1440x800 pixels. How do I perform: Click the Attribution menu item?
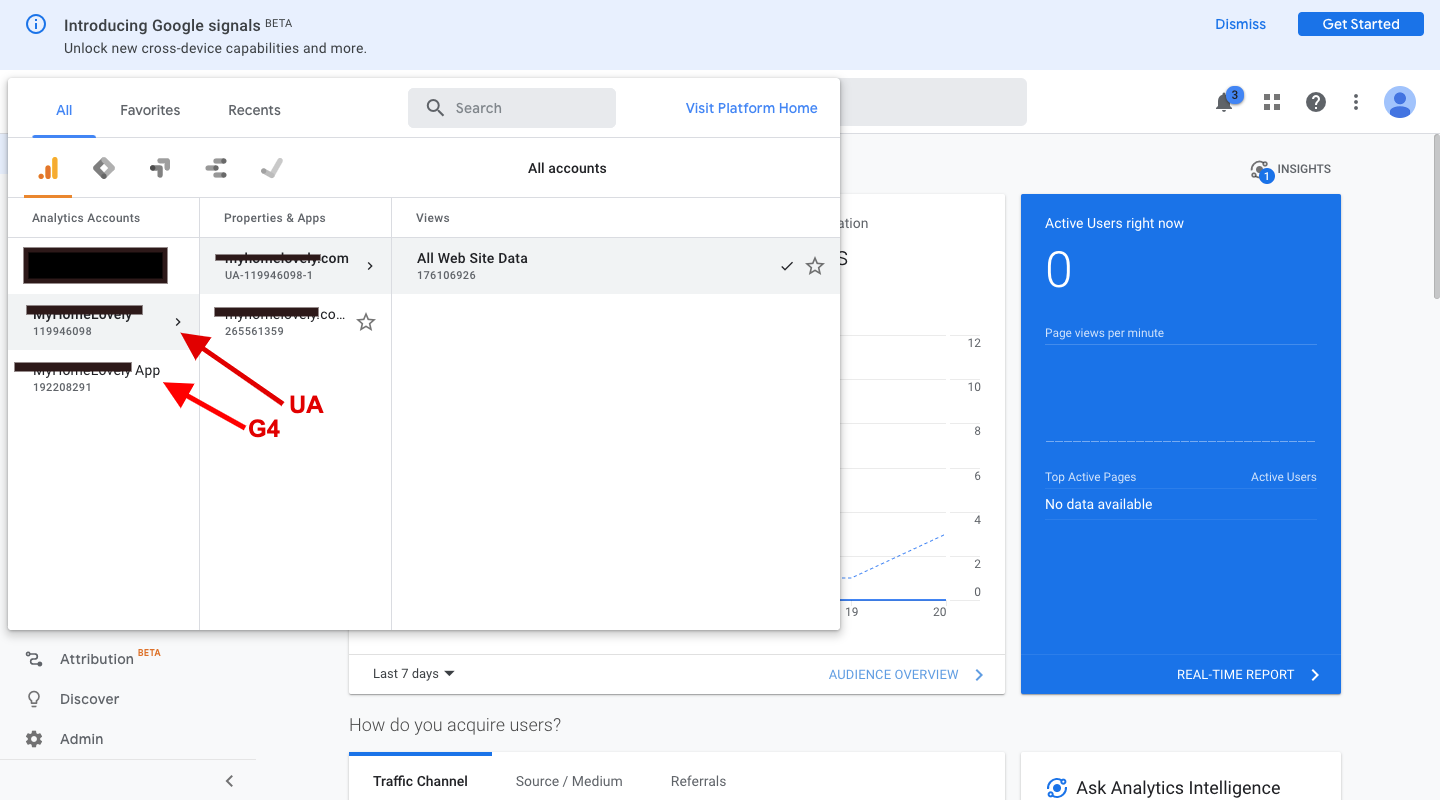(x=97, y=659)
